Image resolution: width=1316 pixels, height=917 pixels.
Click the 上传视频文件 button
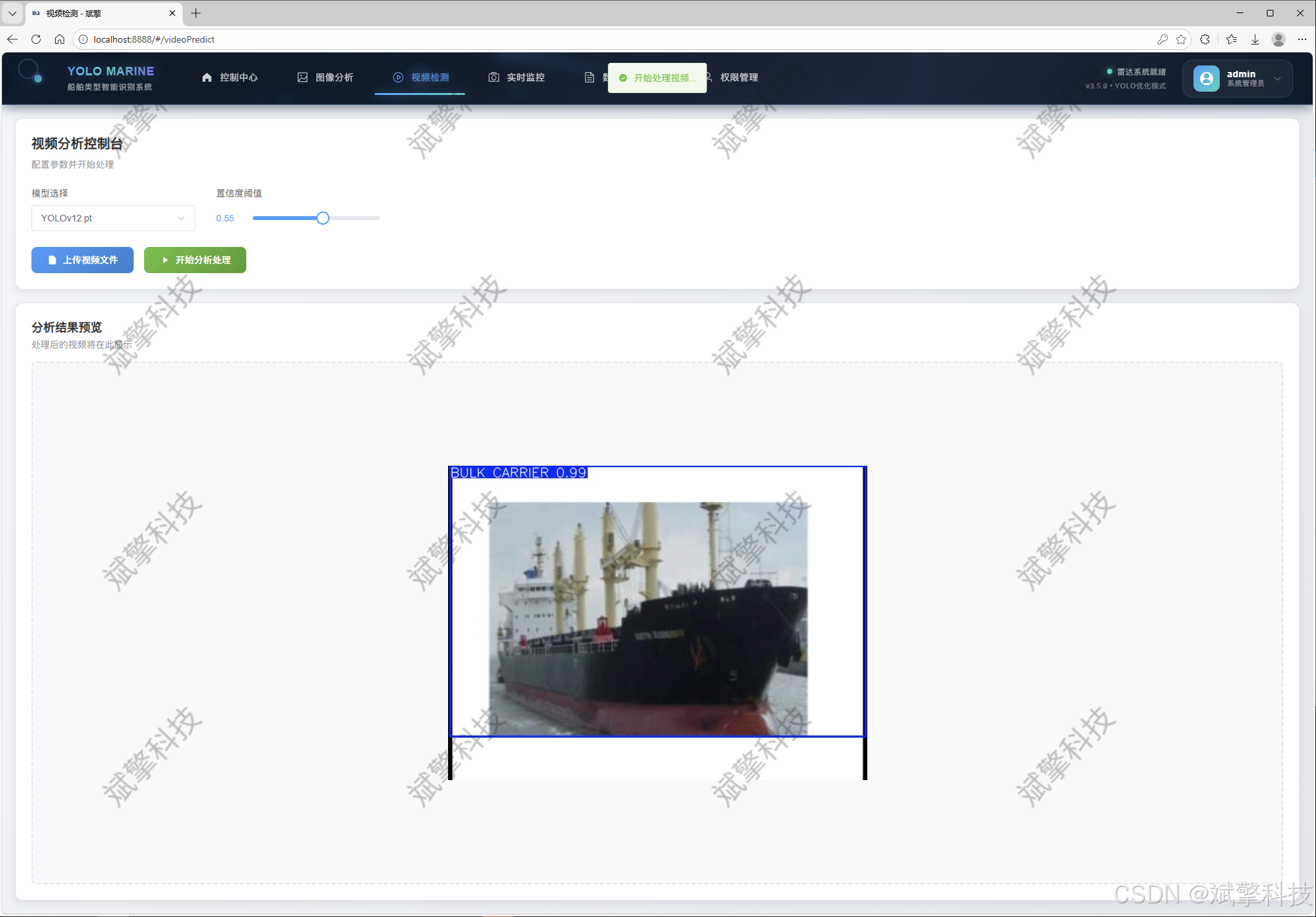(x=83, y=260)
